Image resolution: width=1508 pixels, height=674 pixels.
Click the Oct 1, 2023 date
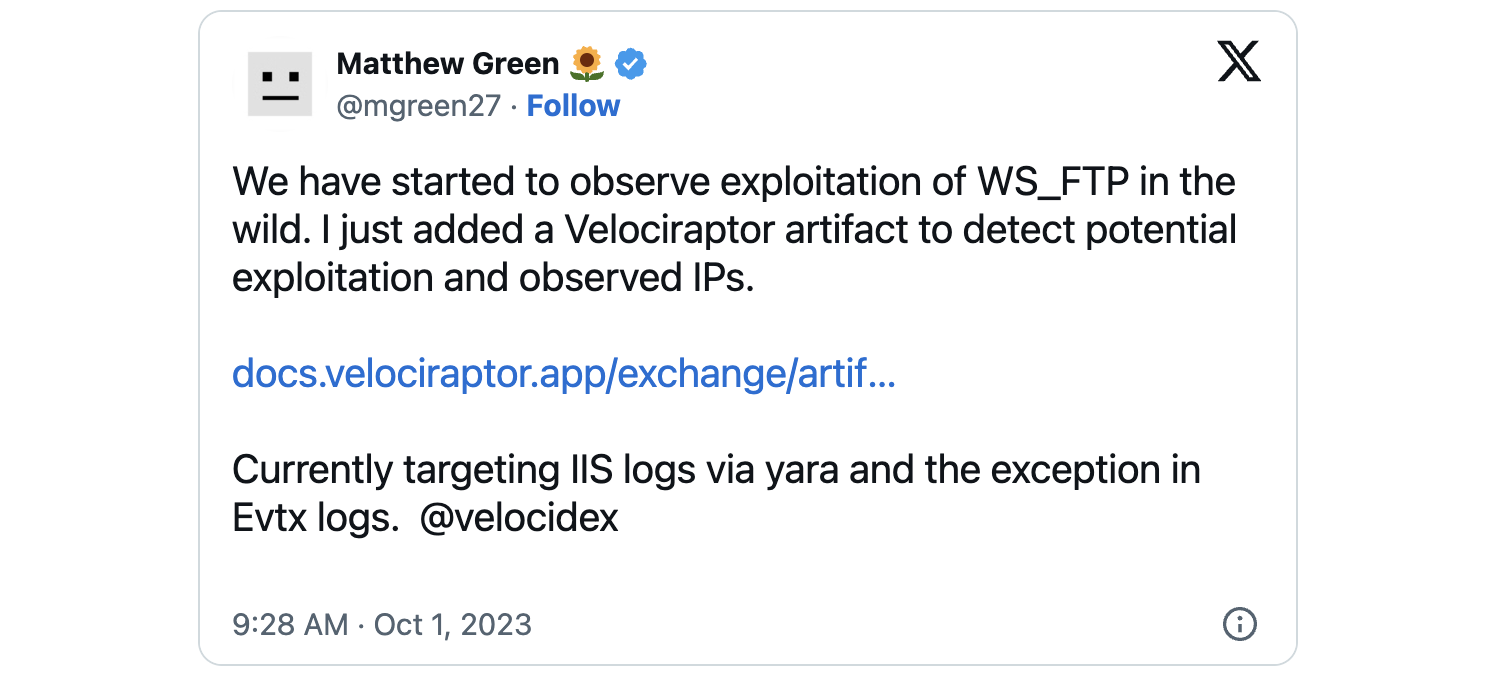[452, 625]
